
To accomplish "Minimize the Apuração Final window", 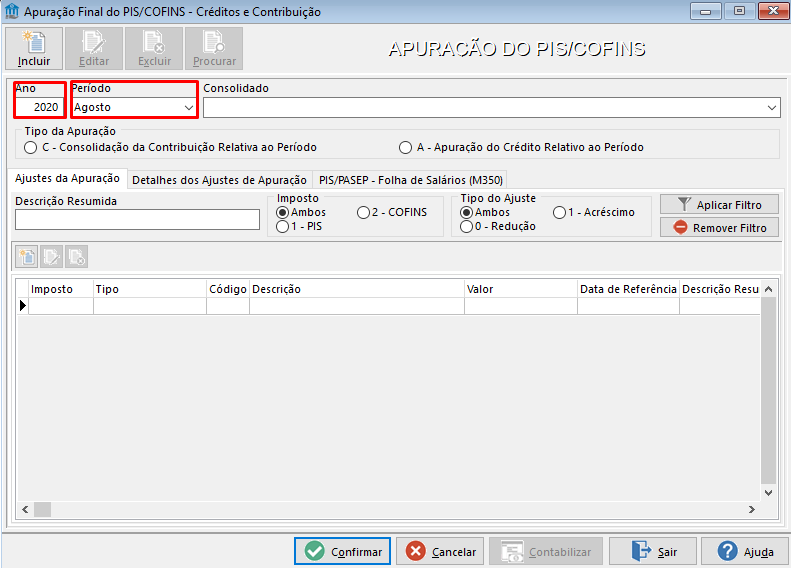I will (706, 11).
